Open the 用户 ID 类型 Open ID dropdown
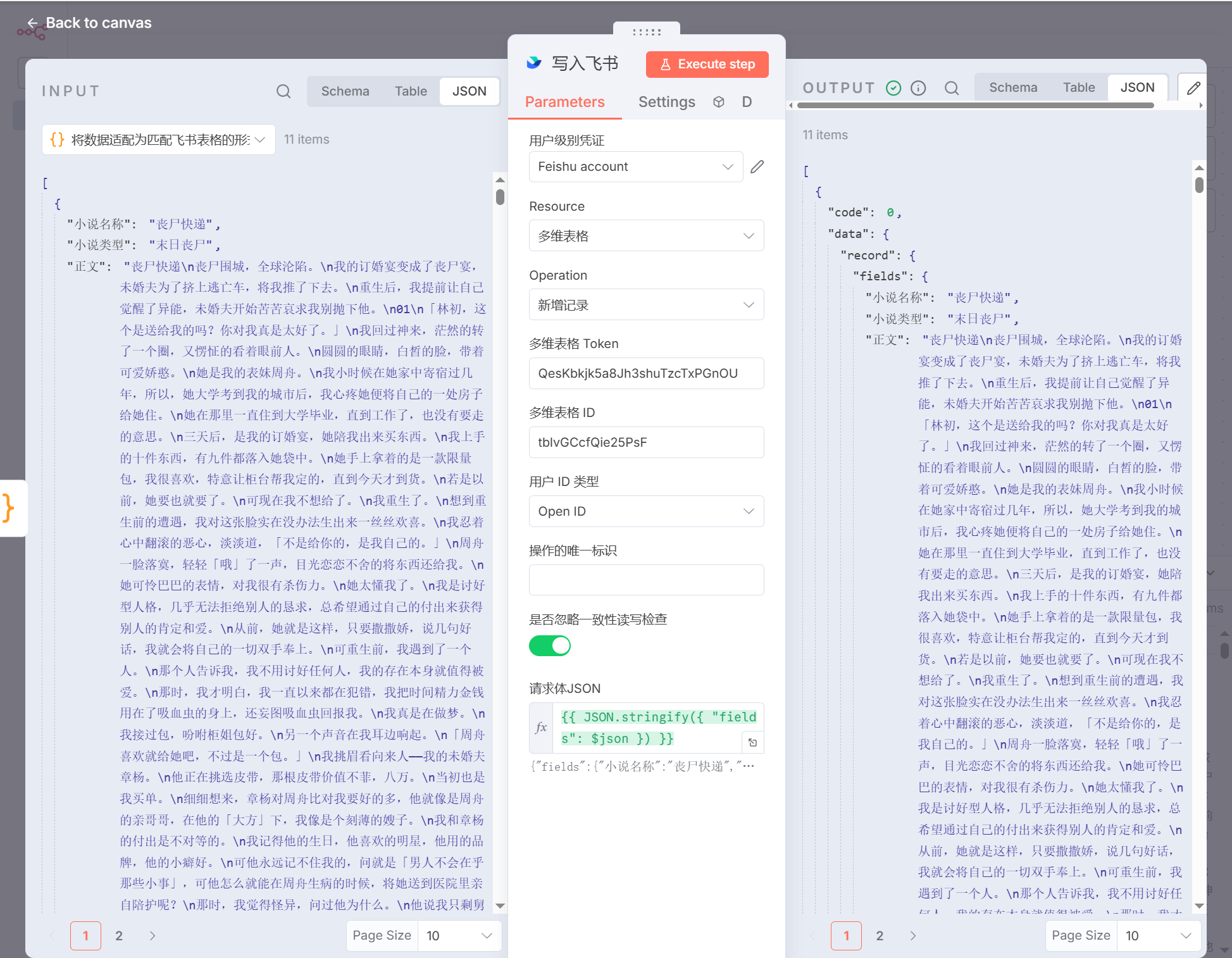 click(x=646, y=511)
